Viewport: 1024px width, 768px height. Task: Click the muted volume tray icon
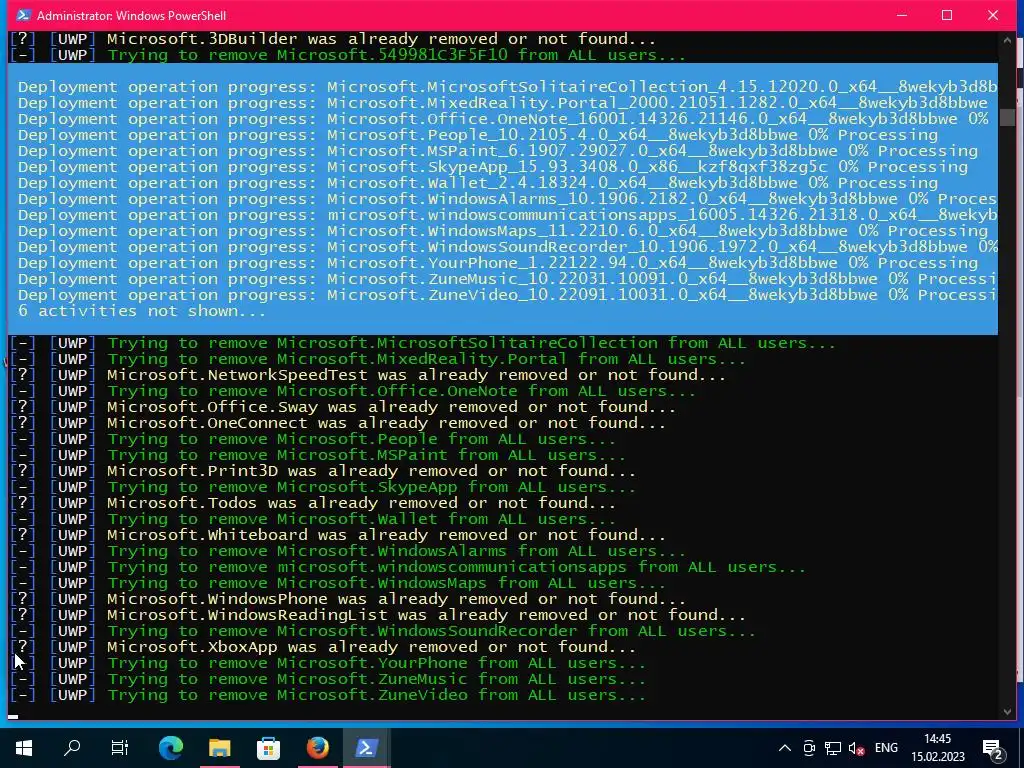pyautogui.click(x=856, y=748)
